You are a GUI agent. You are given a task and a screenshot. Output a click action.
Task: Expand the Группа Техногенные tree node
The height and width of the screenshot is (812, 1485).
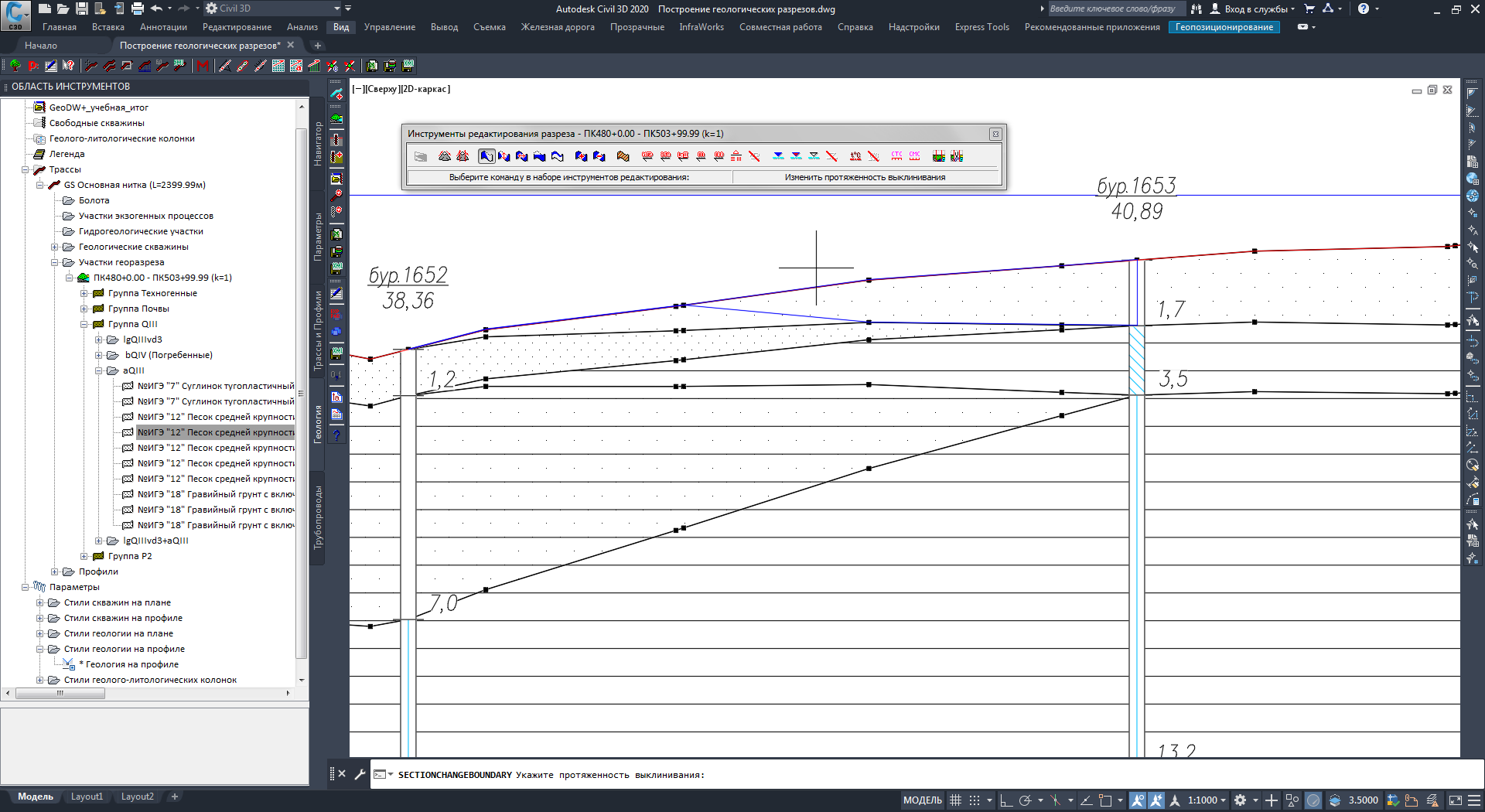[x=84, y=293]
